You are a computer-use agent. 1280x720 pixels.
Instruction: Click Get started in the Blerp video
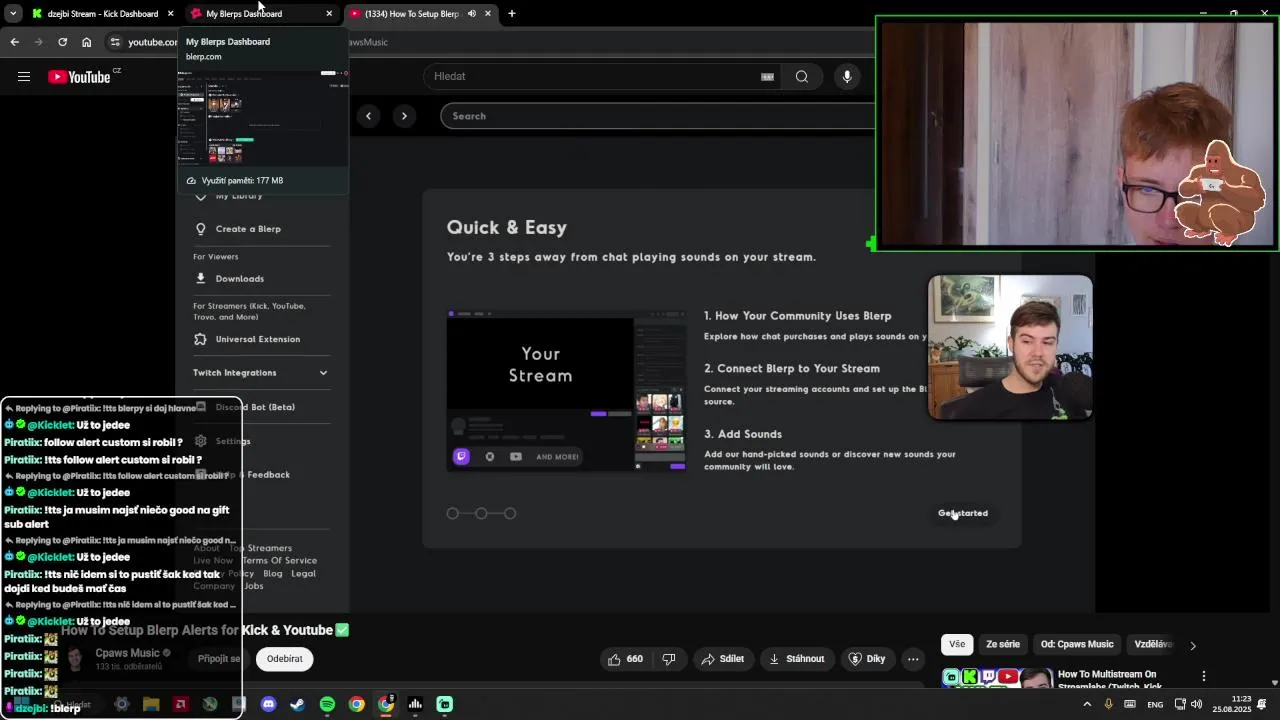(x=963, y=513)
